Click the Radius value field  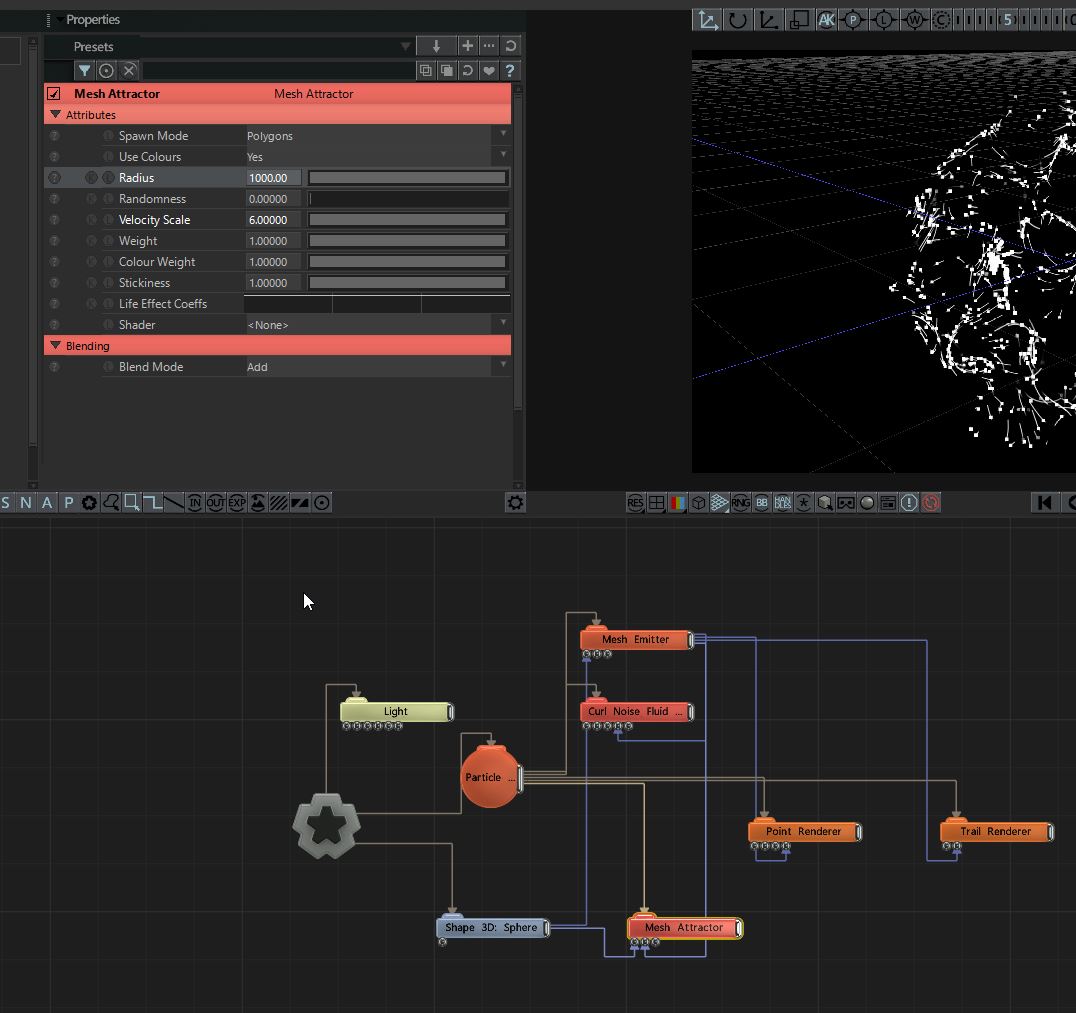(273, 178)
